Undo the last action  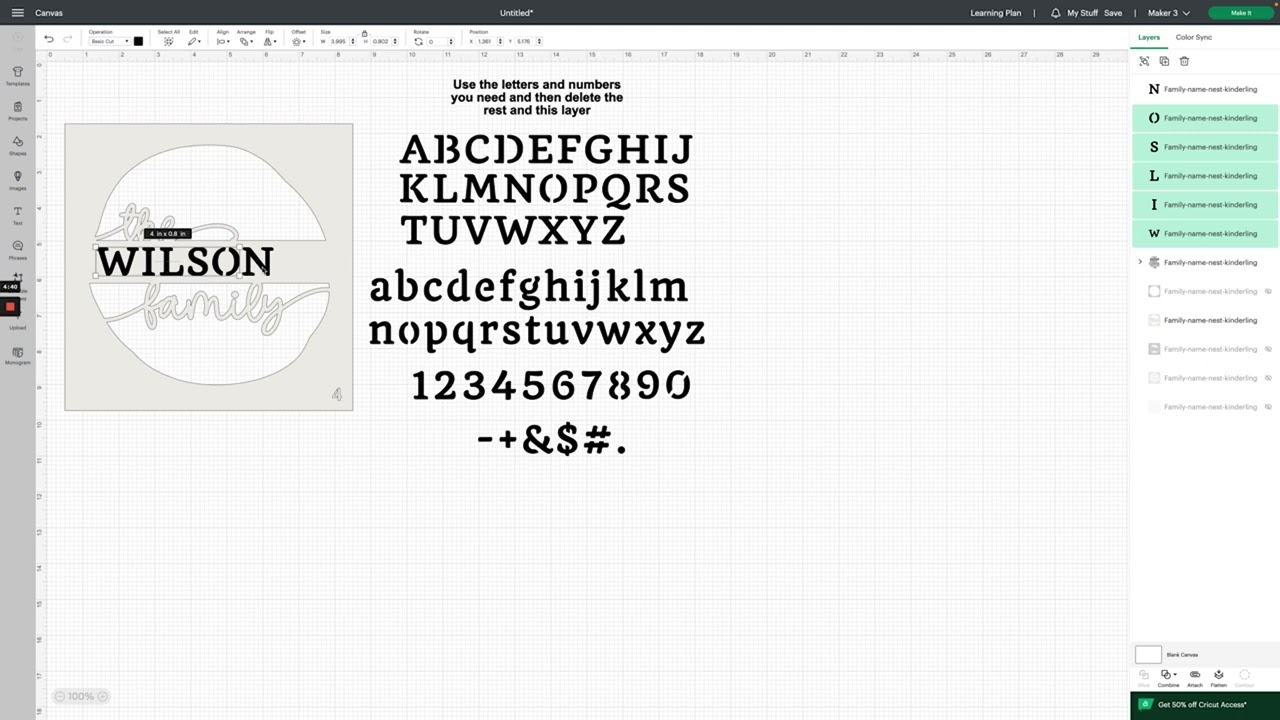48,39
